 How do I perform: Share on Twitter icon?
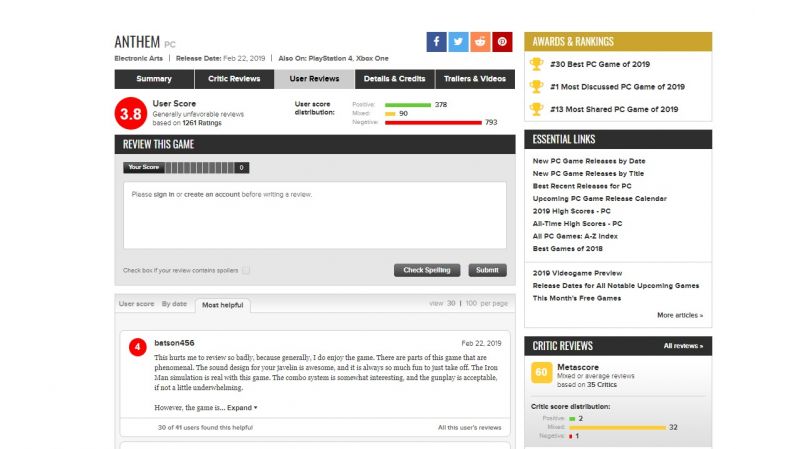pos(458,42)
